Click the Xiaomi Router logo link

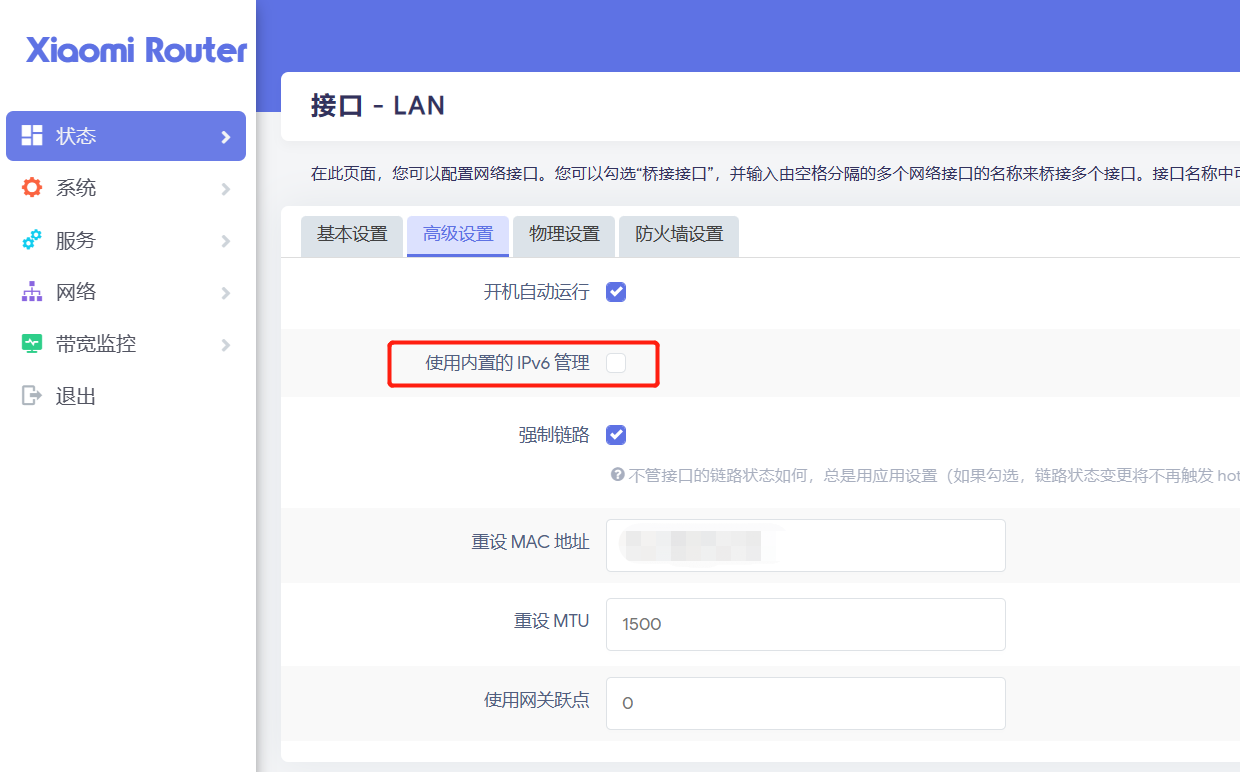point(136,50)
